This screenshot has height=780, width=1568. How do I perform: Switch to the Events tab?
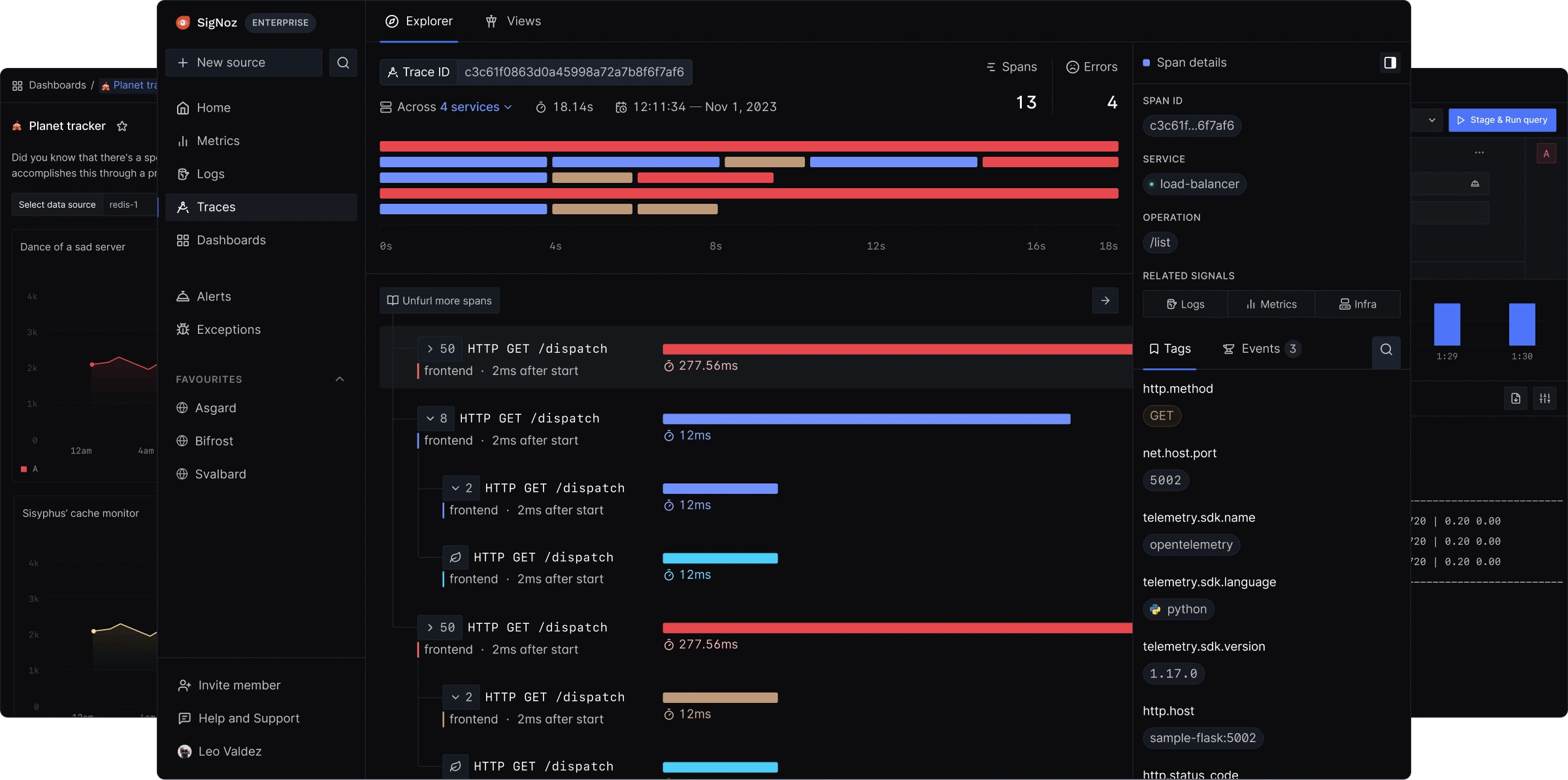(x=1261, y=348)
